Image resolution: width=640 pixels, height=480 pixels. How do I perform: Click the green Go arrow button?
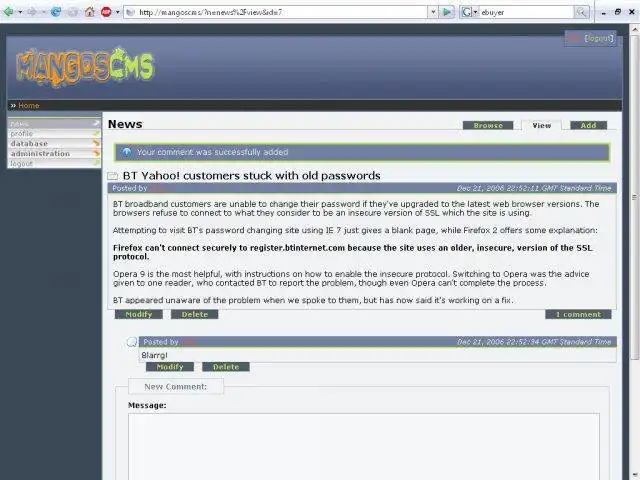(447, 12)
